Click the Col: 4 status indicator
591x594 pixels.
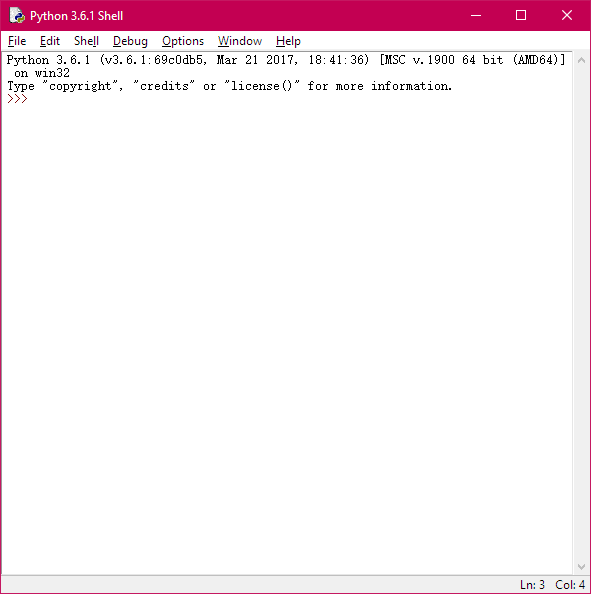tap(570, 585)
